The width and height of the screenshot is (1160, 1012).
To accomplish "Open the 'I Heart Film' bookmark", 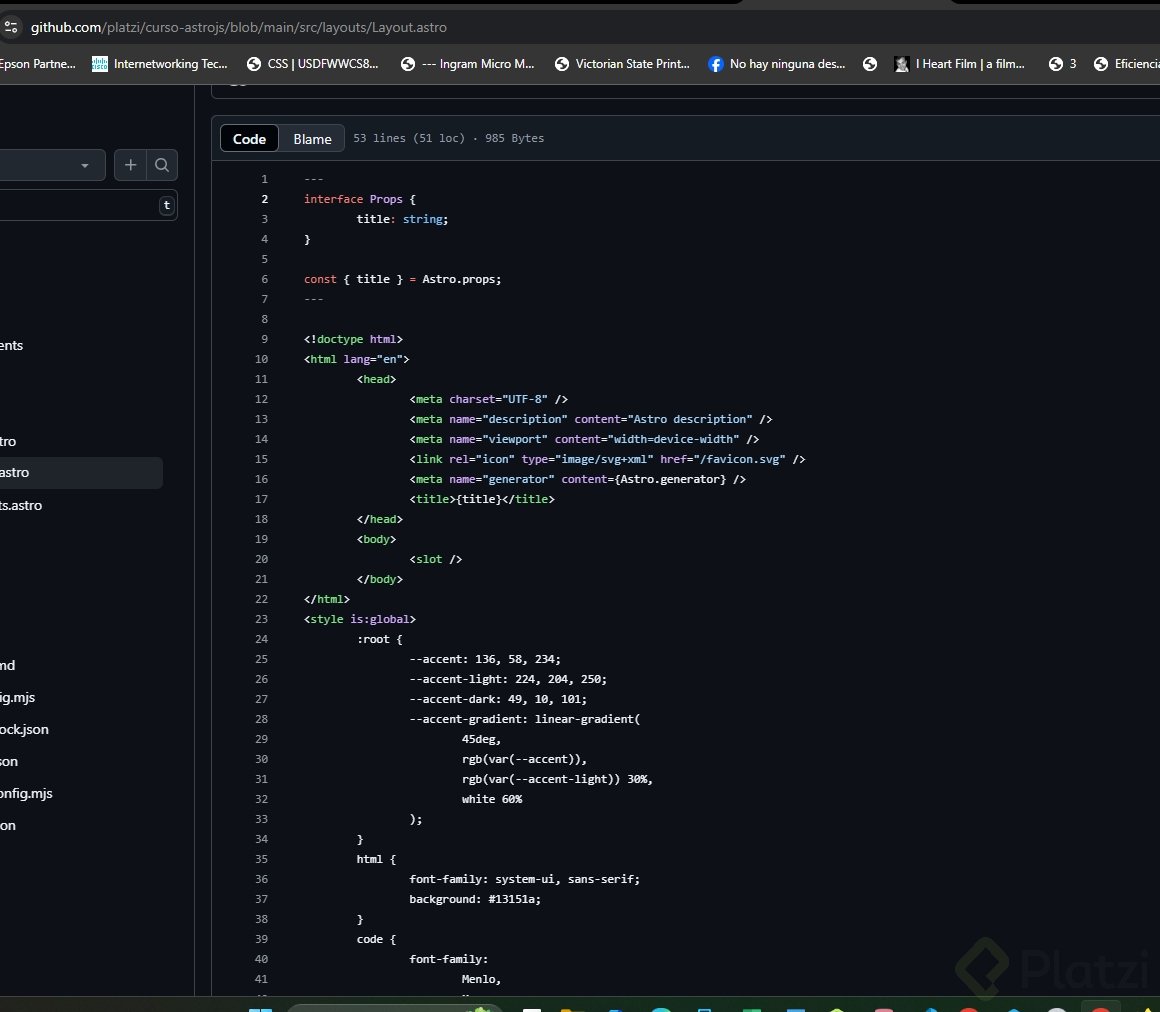I will pos(959,64).
